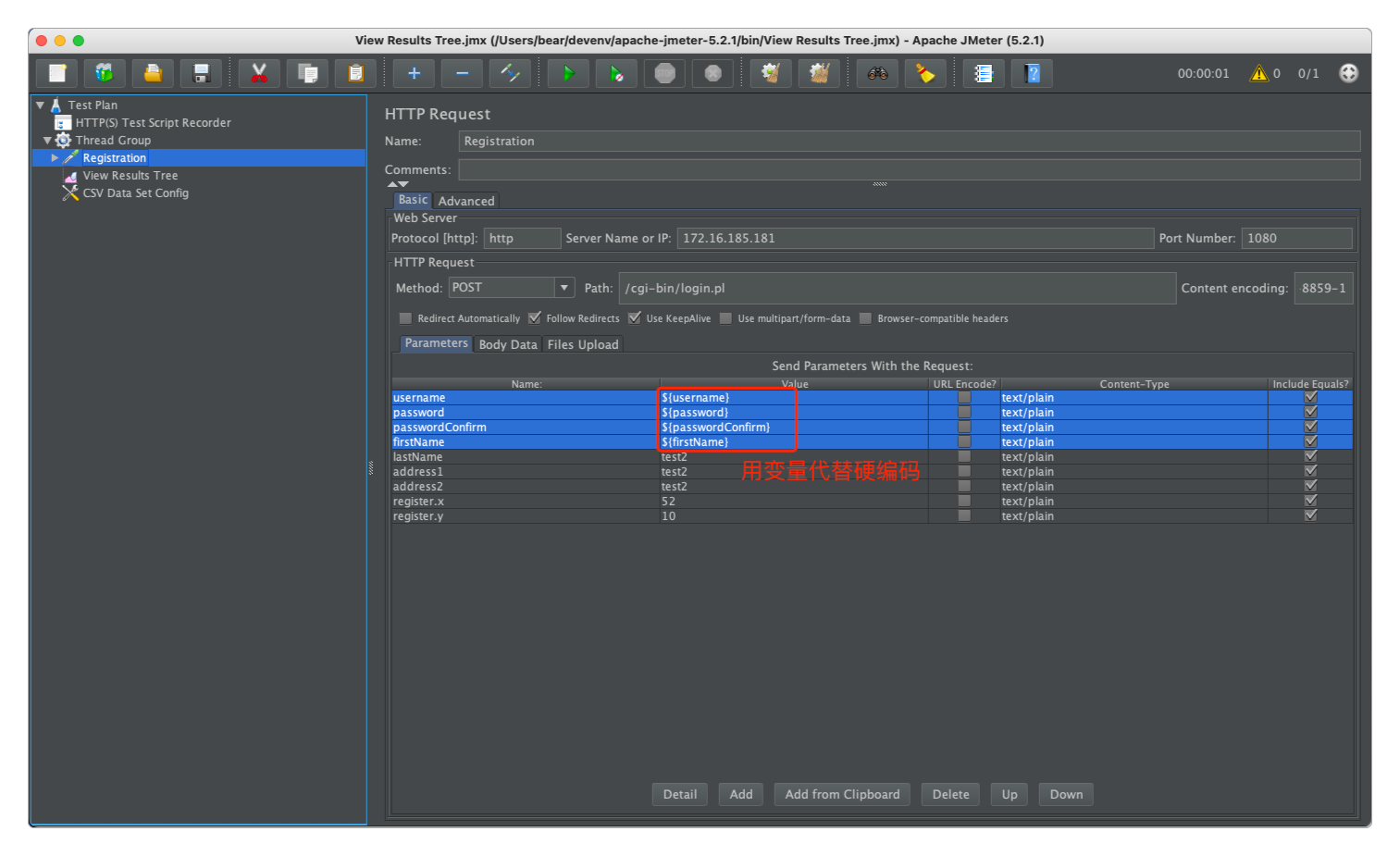Select the Test Plan node
This screenshot has width=1400, height=856.
tap(93, 105)
